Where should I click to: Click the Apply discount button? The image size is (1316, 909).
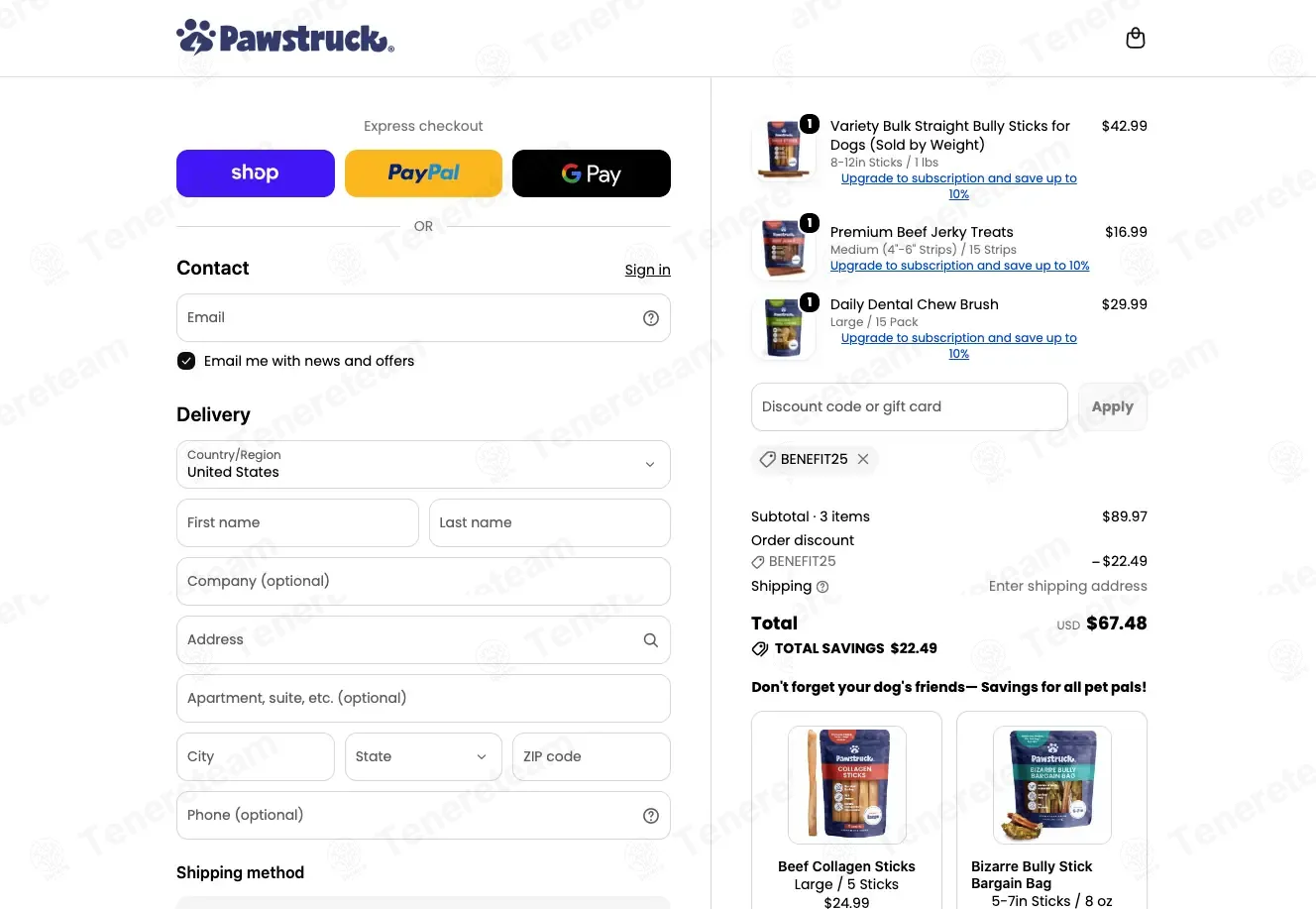(1113, 406)
